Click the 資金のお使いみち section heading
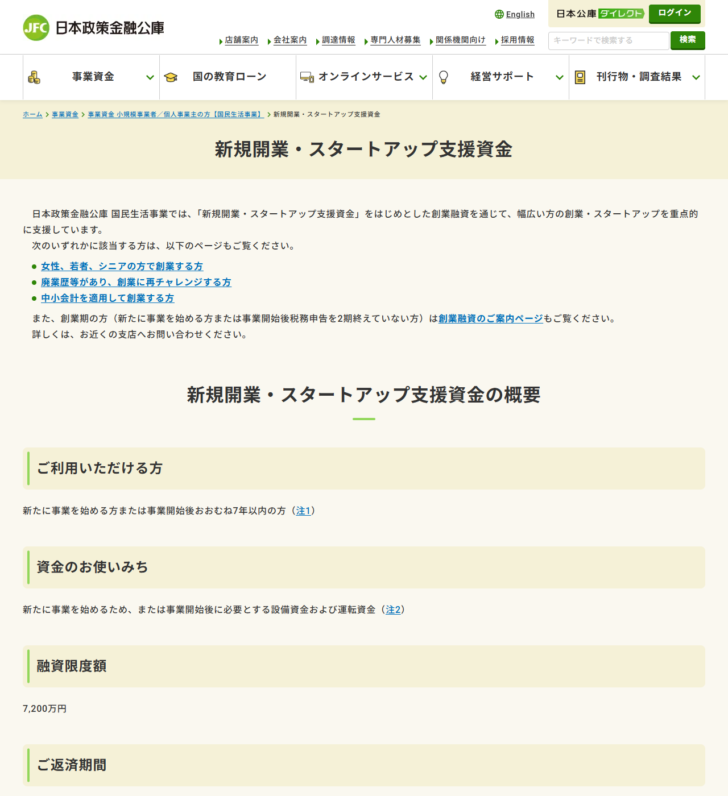Screen dimensions: 728x796 tap(92, 567)
